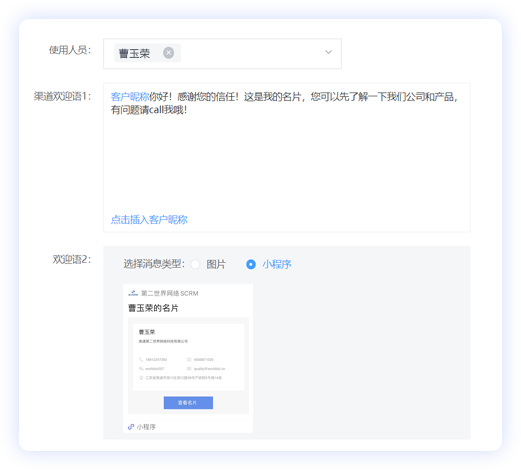This screenshot has height=470, width=521.
Task: Click the email envelope icon on the card
Action: [x=189, y=368]
